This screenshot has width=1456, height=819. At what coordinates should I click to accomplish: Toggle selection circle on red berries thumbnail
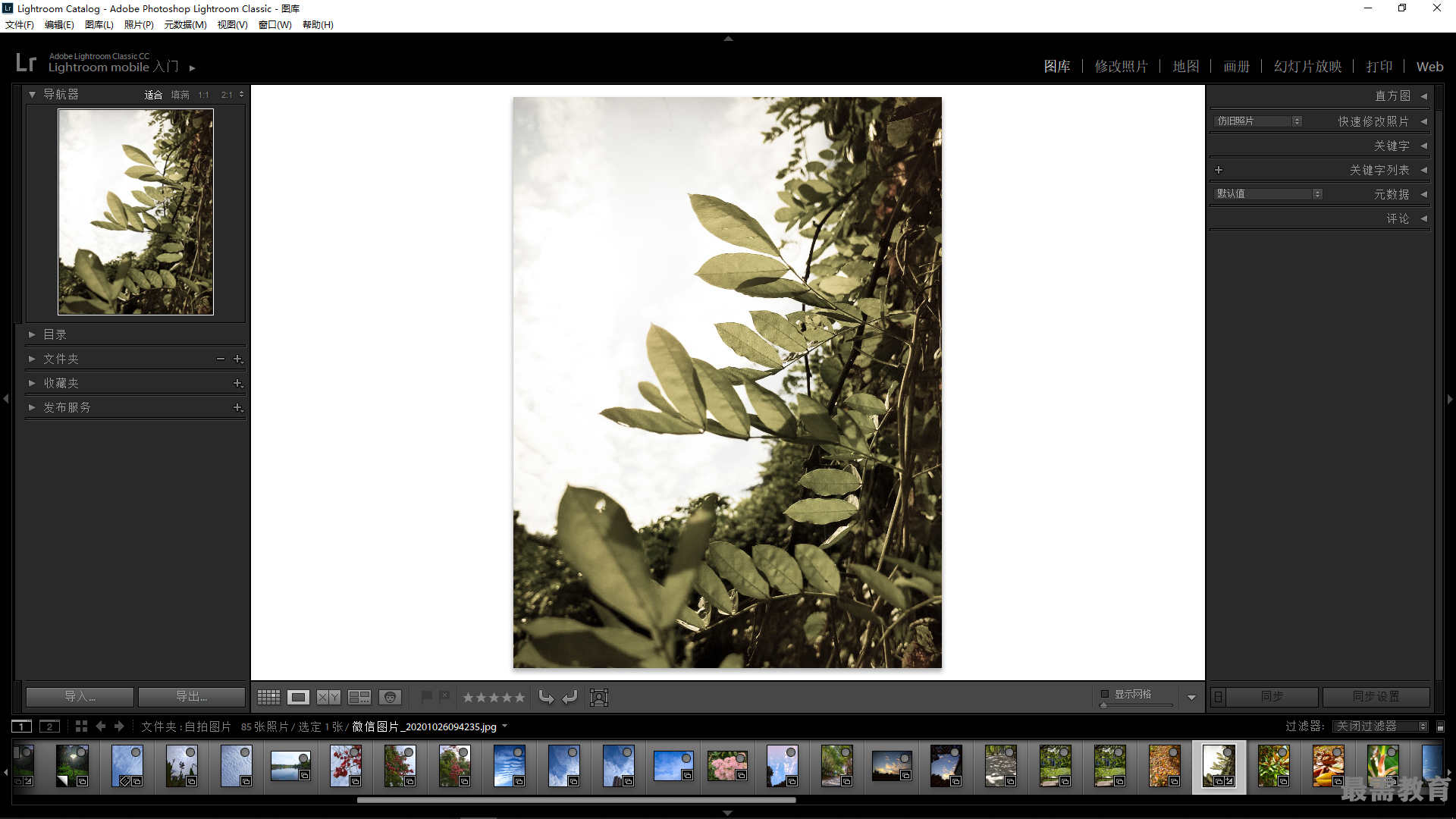[x=355, y=752]
